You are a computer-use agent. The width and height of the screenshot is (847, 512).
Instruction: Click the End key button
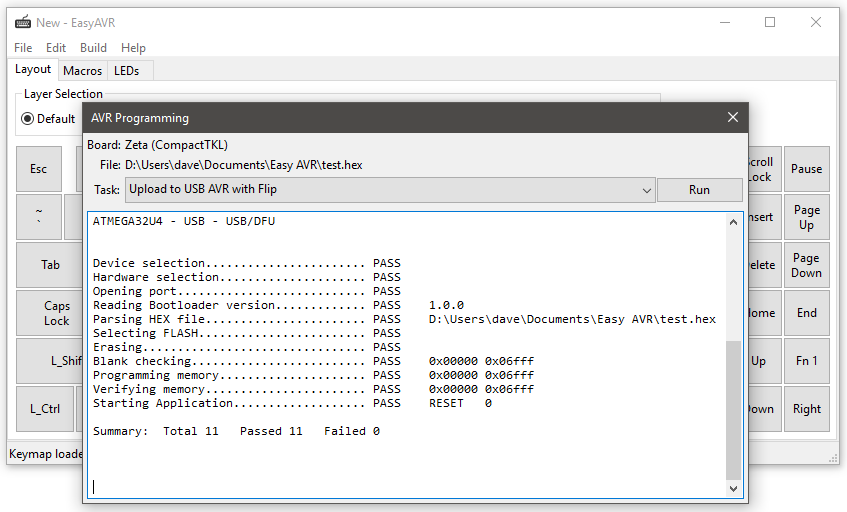click(806, 313)
